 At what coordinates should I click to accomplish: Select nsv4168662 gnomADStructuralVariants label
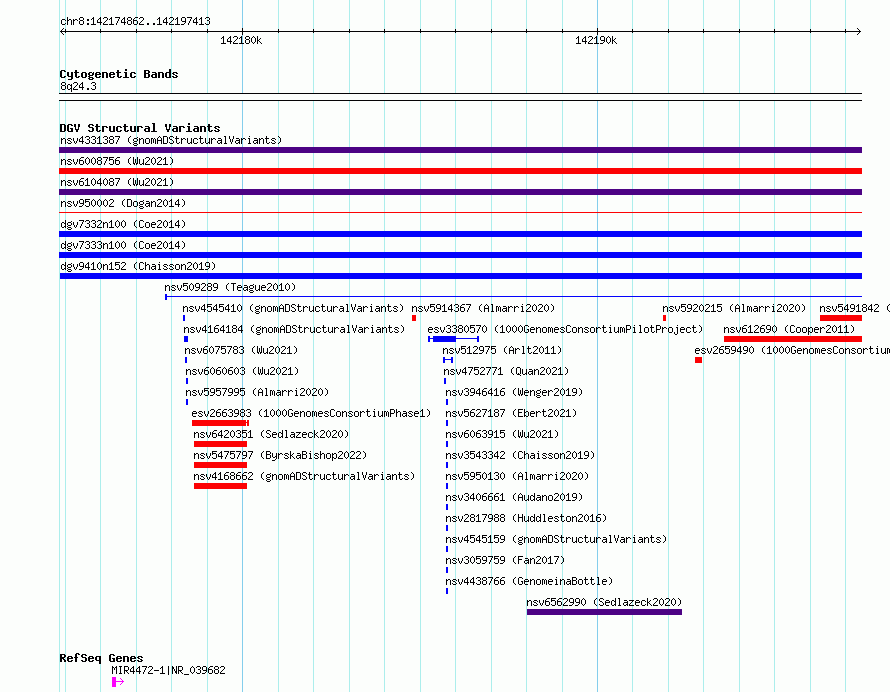304,476
